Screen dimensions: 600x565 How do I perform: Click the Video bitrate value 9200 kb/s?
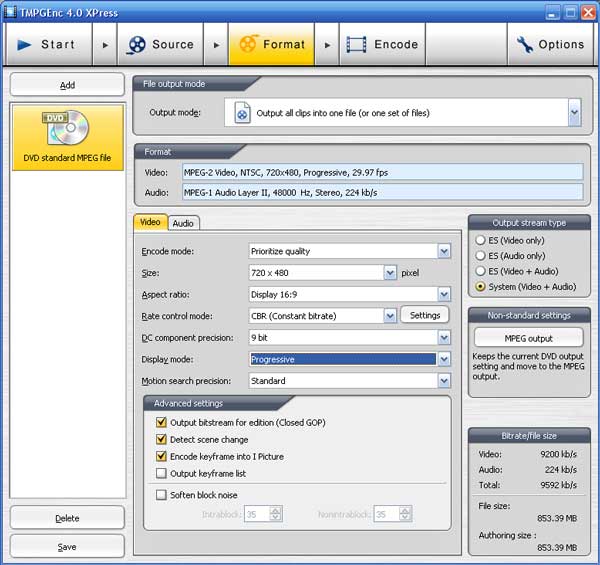(x=558, y=454)
